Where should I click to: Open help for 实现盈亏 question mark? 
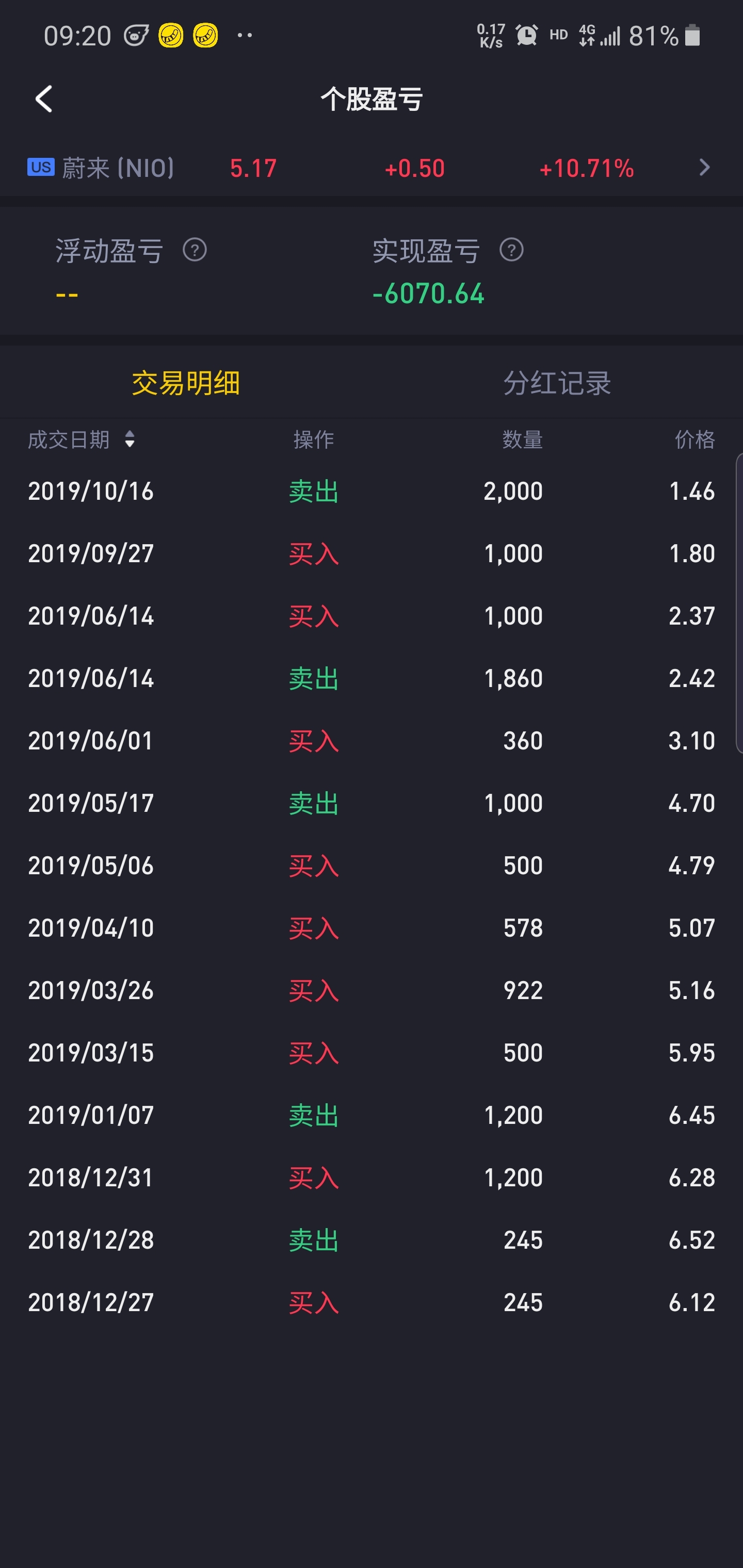coord(511,250)
